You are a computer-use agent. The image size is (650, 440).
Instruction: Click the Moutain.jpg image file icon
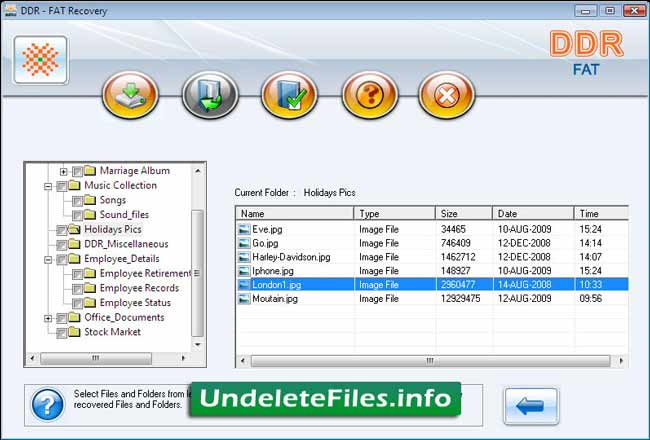(x=245, y=299)
